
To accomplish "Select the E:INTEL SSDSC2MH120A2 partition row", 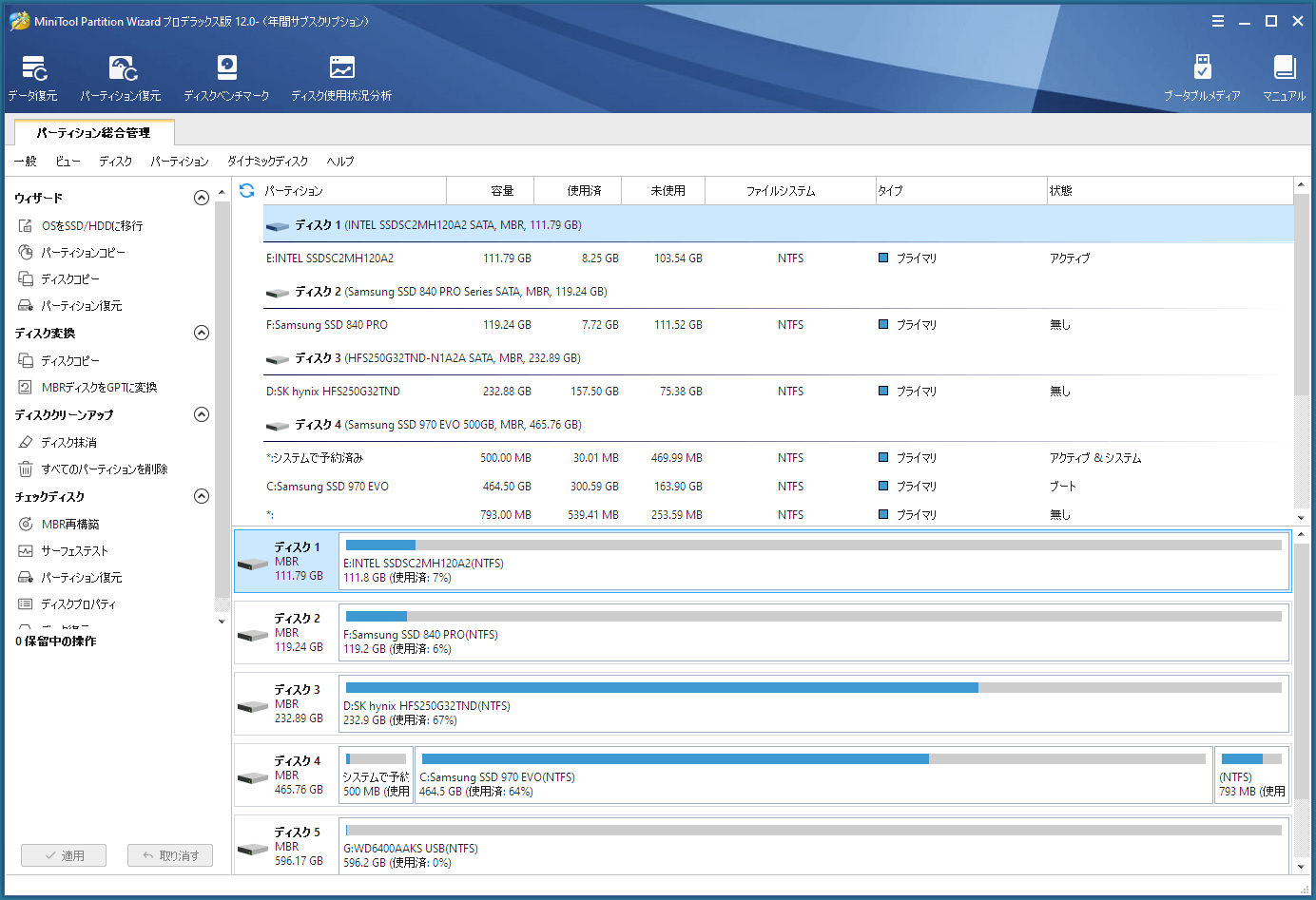I will (778, 258).
